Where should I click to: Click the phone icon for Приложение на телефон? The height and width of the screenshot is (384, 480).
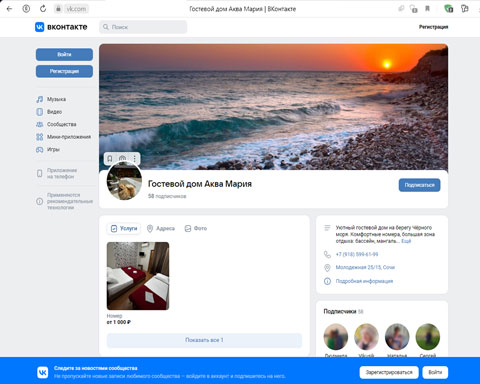click(x=40, y=173)
